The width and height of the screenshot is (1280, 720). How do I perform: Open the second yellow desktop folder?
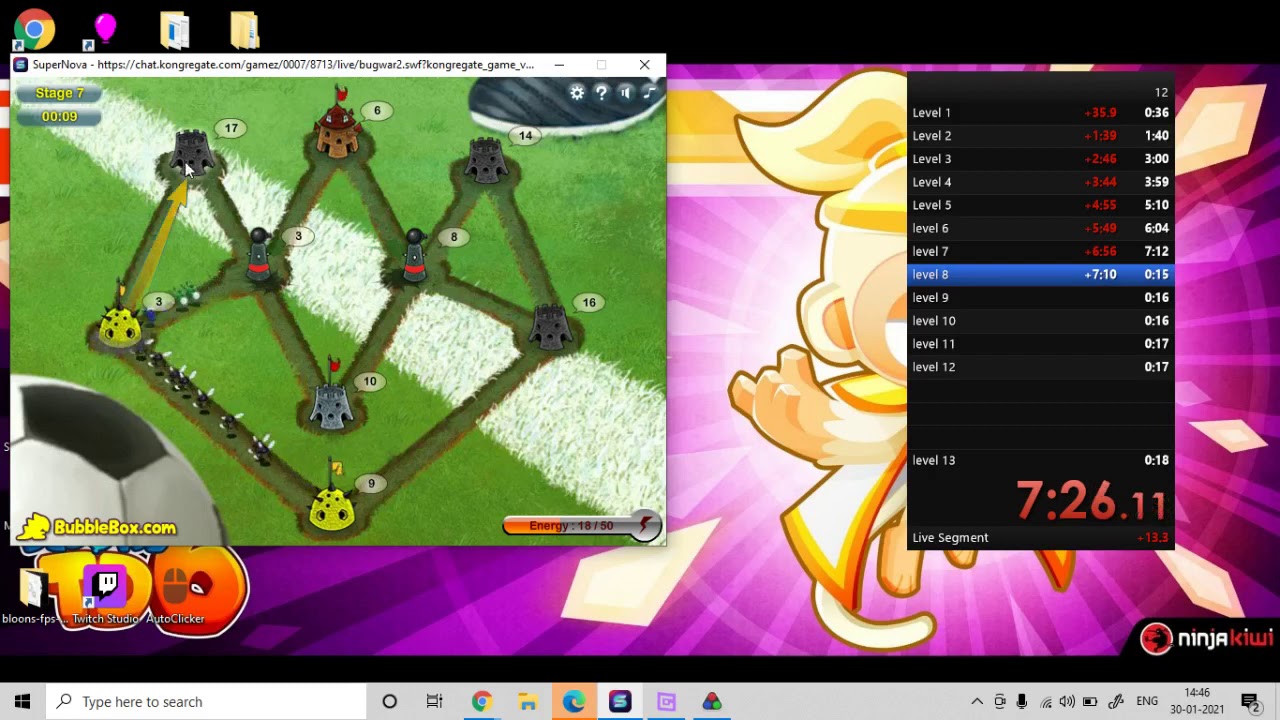245,30
